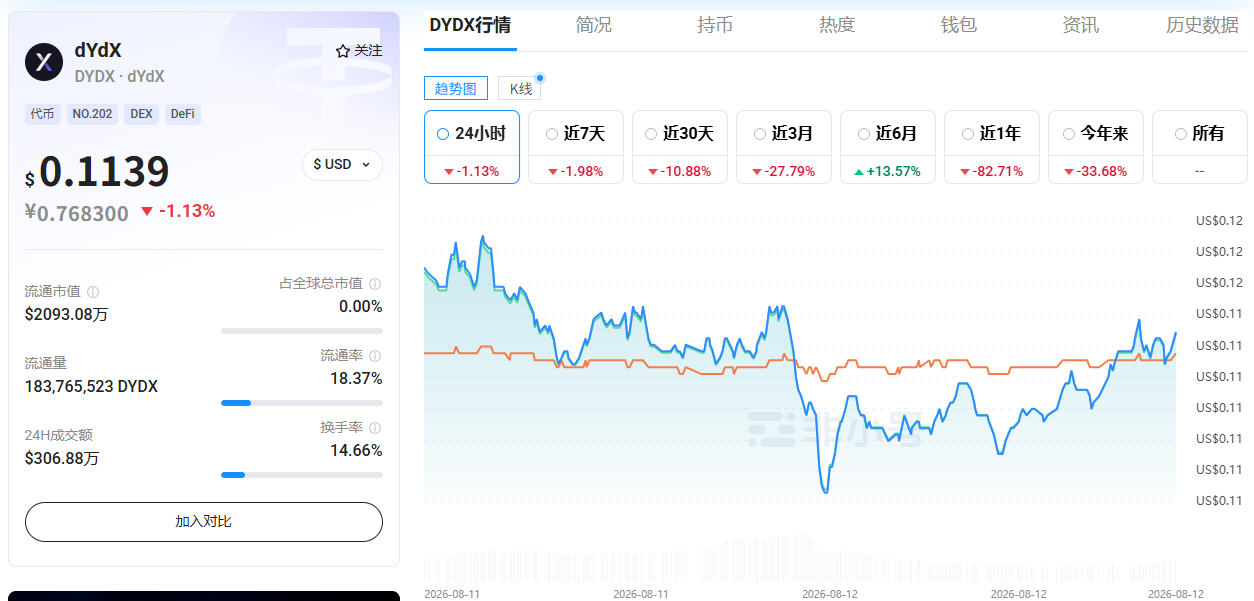Switch to the 简况 tab
The width and height of the screenshot is (1254, 601).
(x=594, y=25)
